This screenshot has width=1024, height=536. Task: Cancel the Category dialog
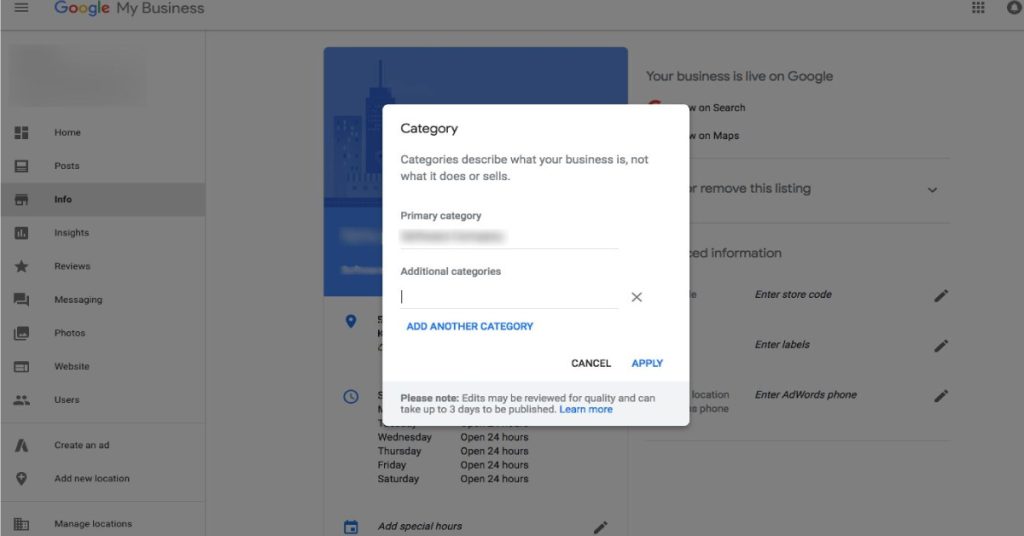point(591,363)
